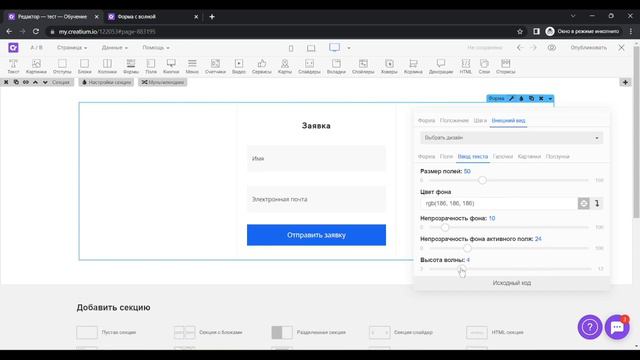Click the Creatium logo icon
The width and height of the screenshot is (640, 360).
[13, 48]
